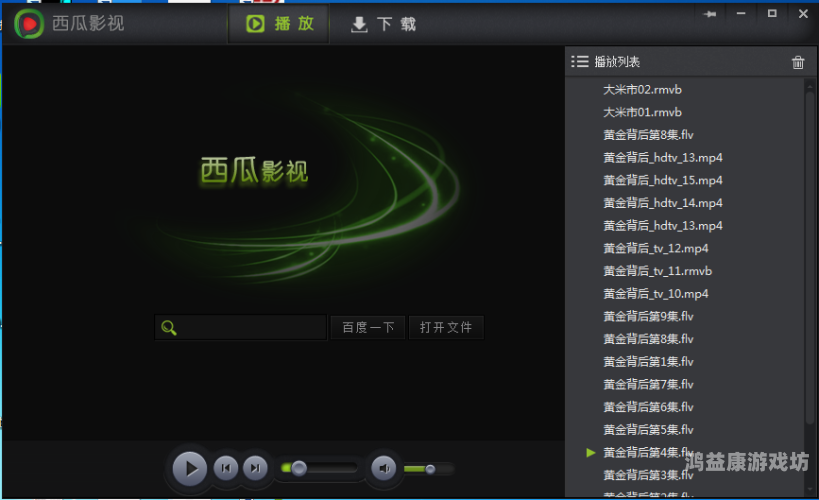Screen dimensions: 819x500
Task: Pin the window with pushpin icon
Action: (x=711, y=15)
